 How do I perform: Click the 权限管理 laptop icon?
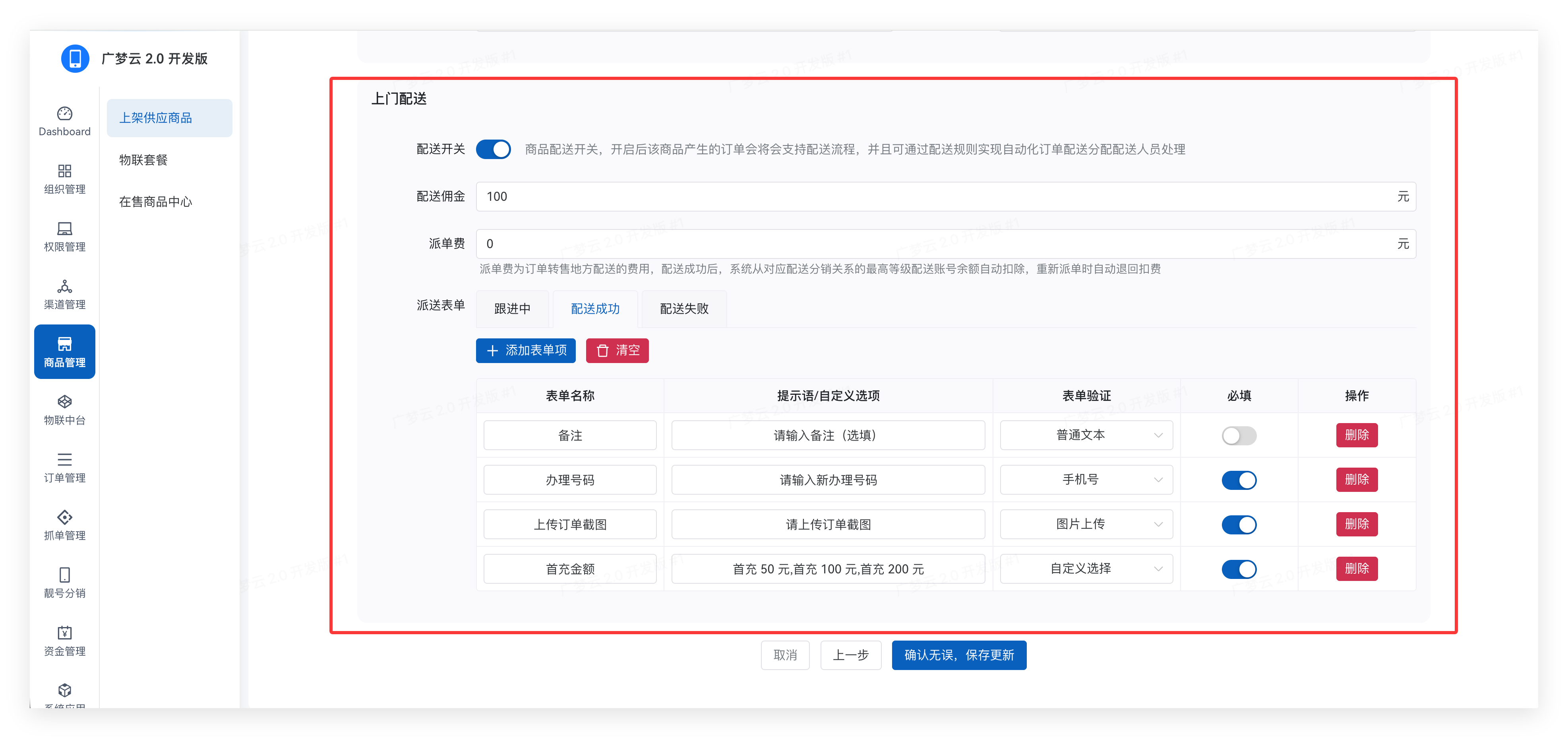pyautogui.click(x=64, y=229)
